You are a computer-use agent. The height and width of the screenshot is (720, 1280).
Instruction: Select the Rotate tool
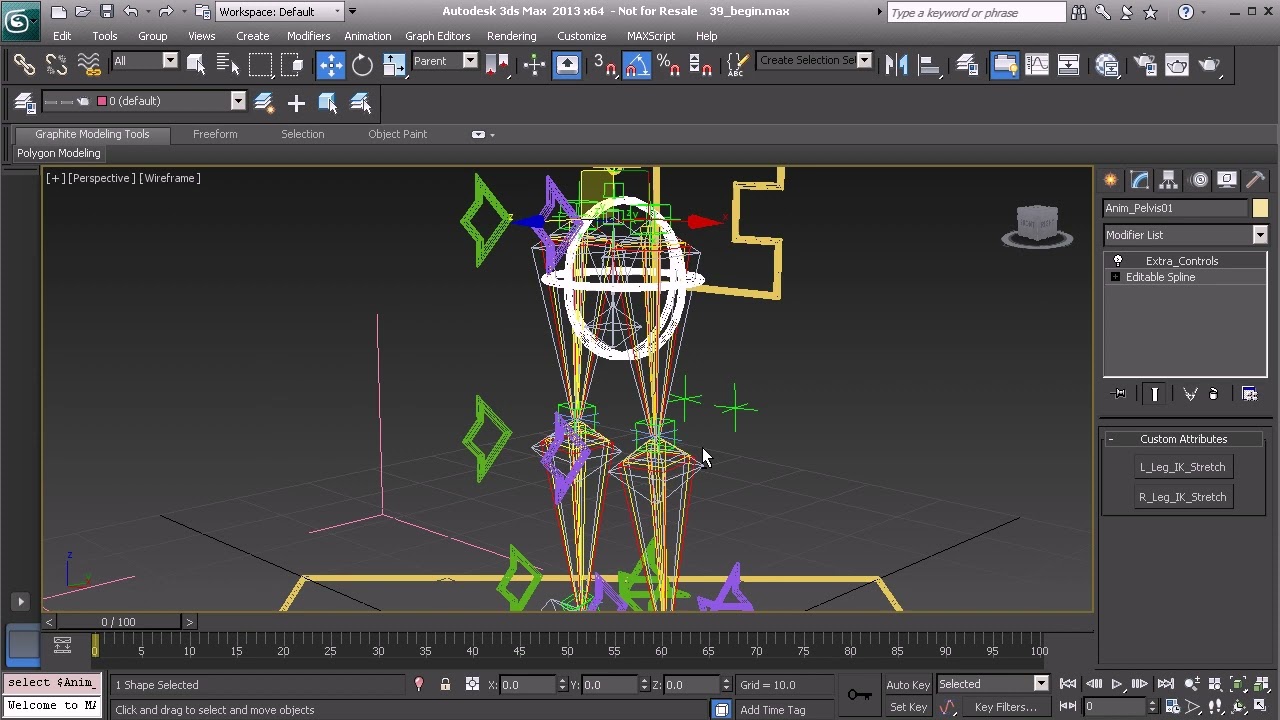click(362, 66)
